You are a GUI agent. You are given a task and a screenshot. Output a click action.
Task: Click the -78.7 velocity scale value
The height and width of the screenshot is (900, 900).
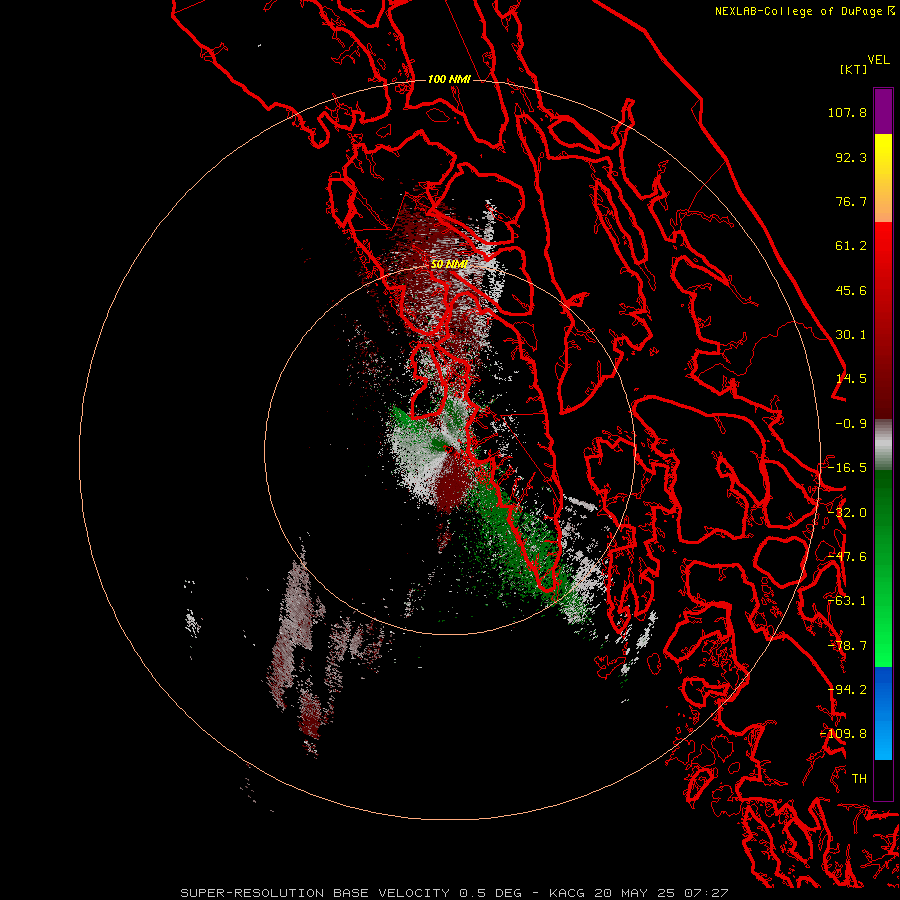pos(847,646)
